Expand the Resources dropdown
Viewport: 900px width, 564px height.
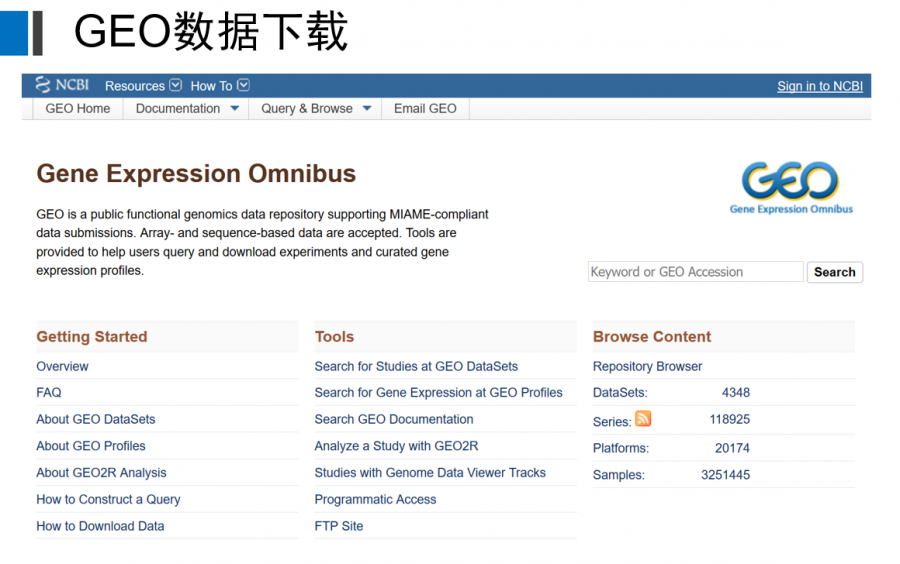(143, 86)
